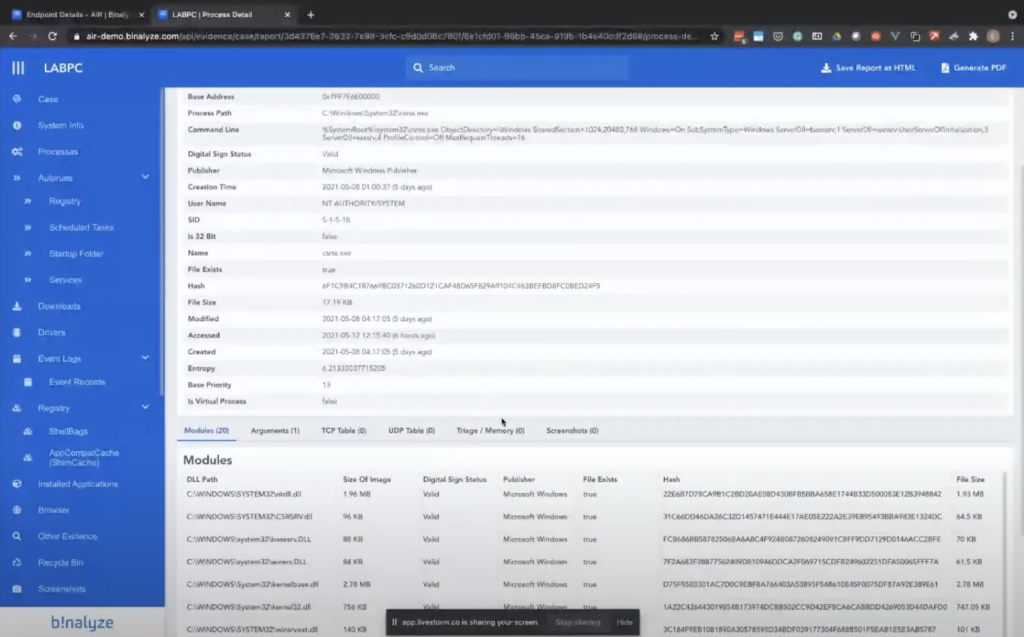Switch to the TCP Table (0) tab
Screen dimensions: 1024x637
coord(344,431)
